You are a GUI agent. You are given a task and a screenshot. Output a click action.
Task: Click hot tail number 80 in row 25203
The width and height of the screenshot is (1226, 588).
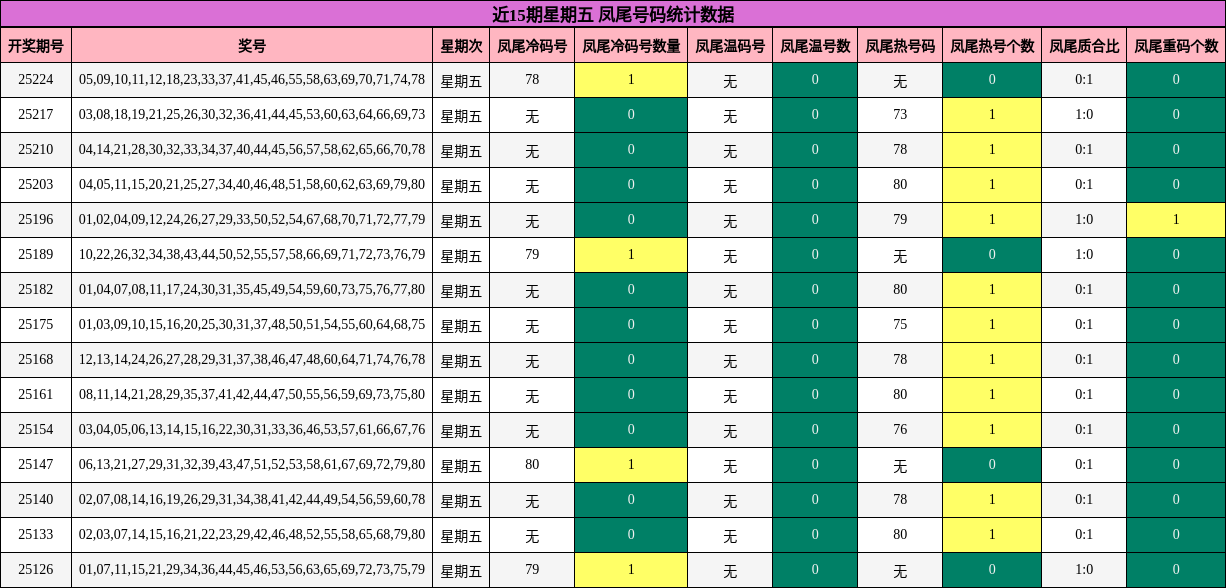pyautogui.click(x=900, y=185)
